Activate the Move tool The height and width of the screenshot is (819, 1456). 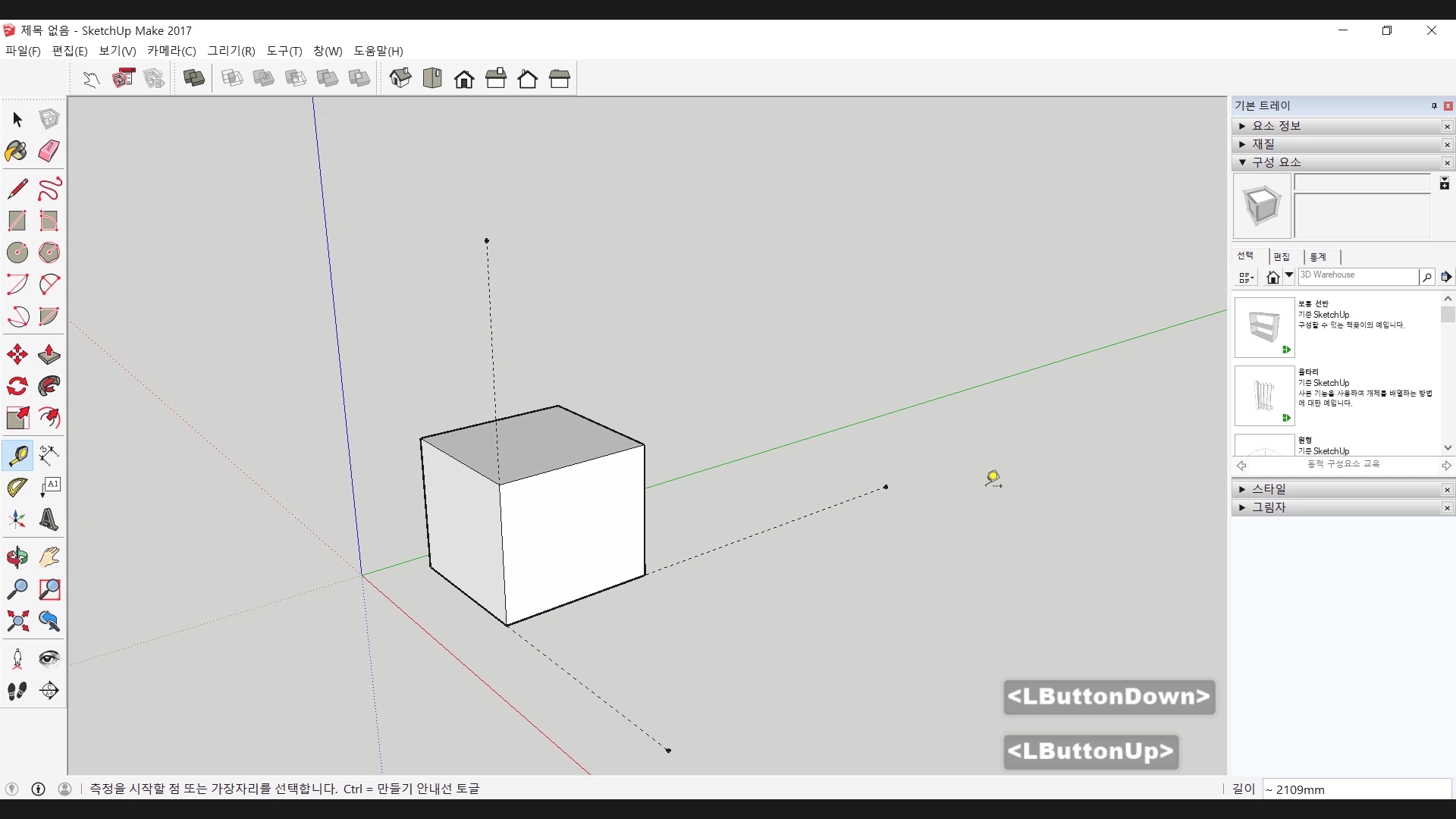[17, 354]
